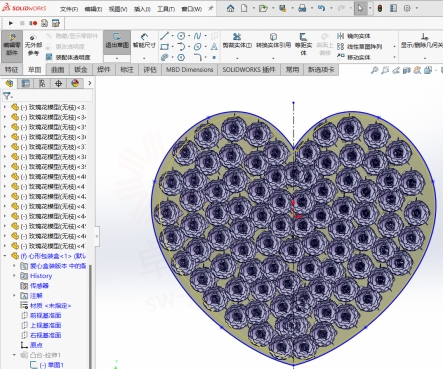Select the Circle sketch tool
The height and width of the screenshot is (369, 444).
(181, 36)
